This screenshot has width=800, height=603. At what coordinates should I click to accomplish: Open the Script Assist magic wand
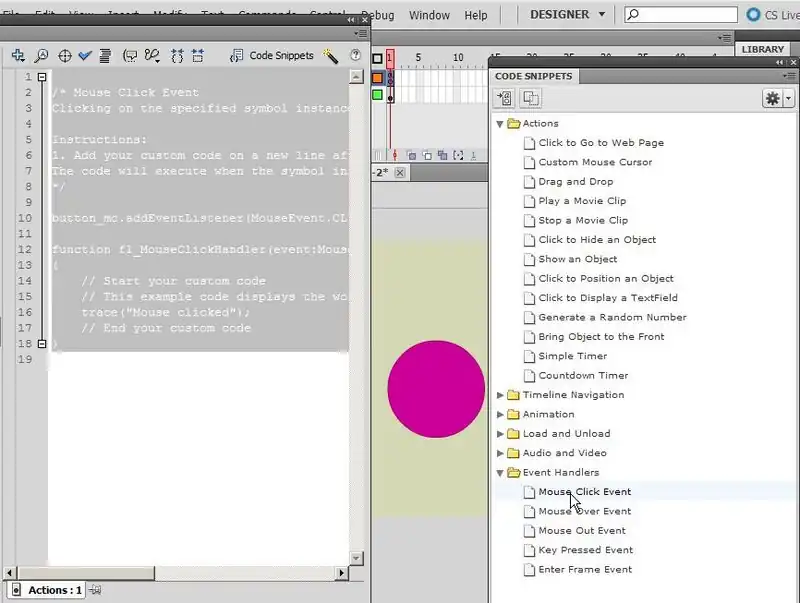[x=331, y=56]
